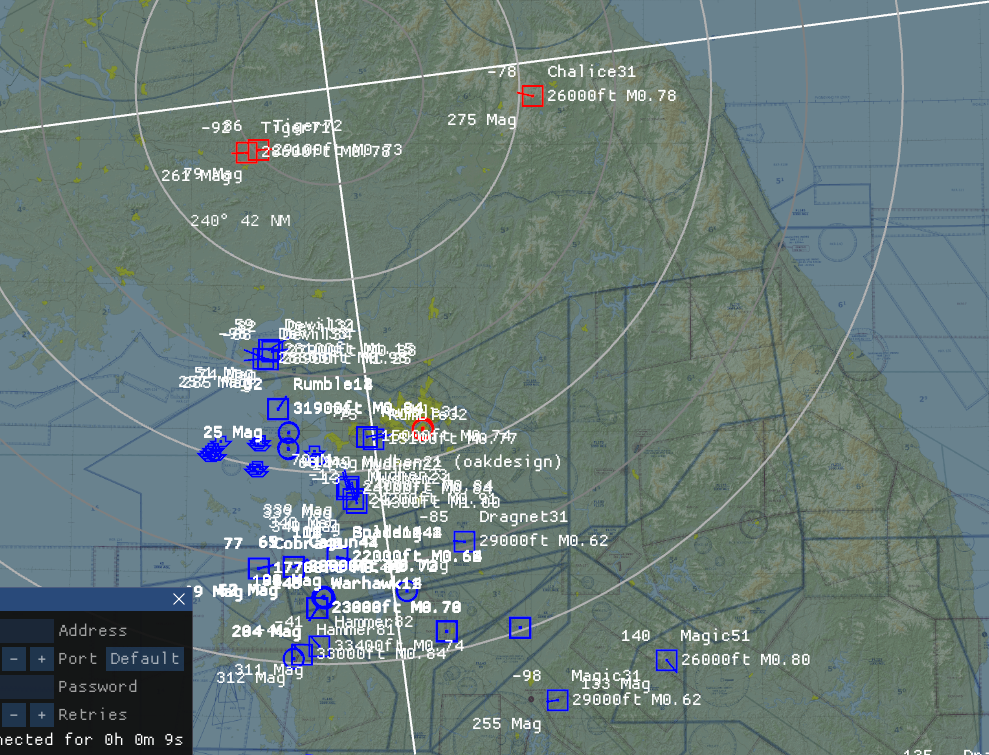Click the 'Password' field label
This screenshot has height=755, width=989.
98,687
